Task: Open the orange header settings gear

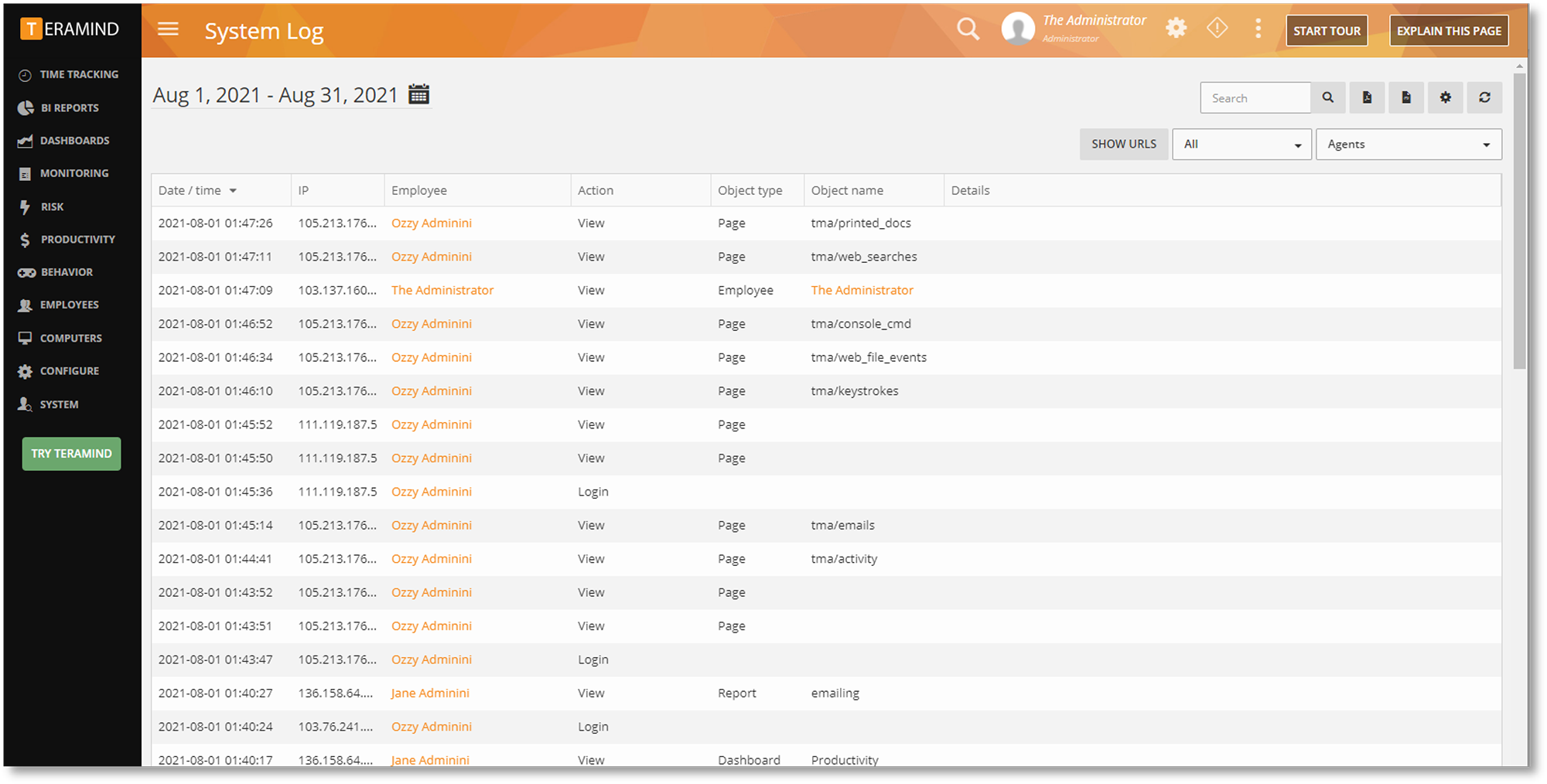Action: tap(1176, 29)
